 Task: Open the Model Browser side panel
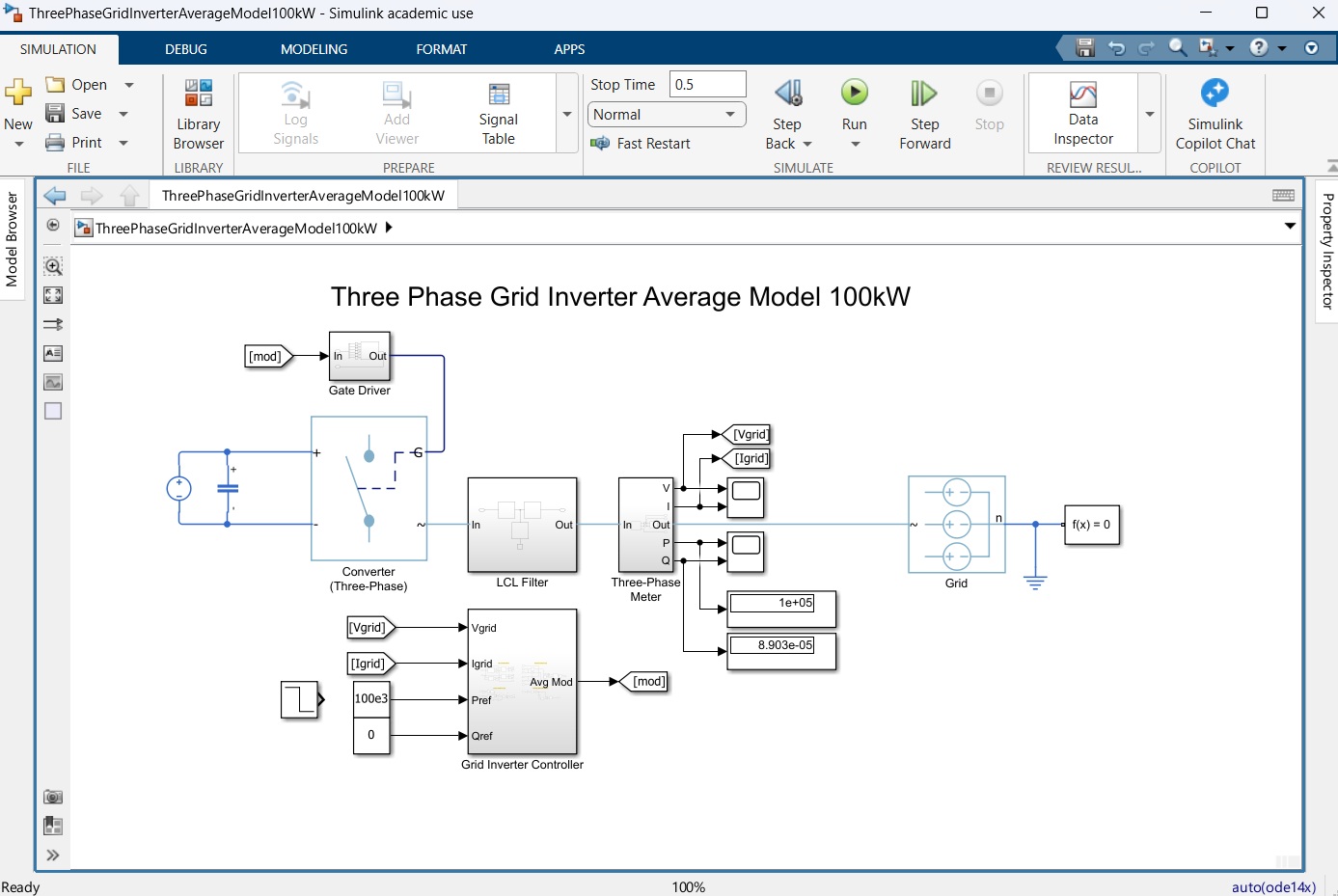(x=12, y=239)
